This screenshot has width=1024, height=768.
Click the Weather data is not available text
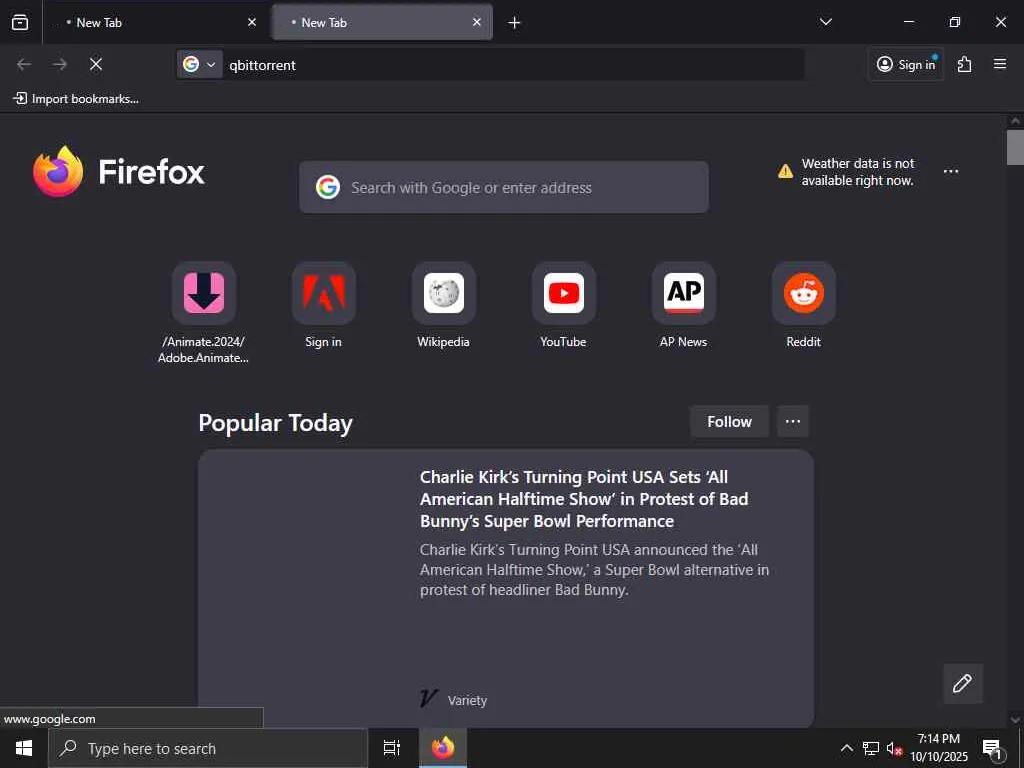[858, 172]
